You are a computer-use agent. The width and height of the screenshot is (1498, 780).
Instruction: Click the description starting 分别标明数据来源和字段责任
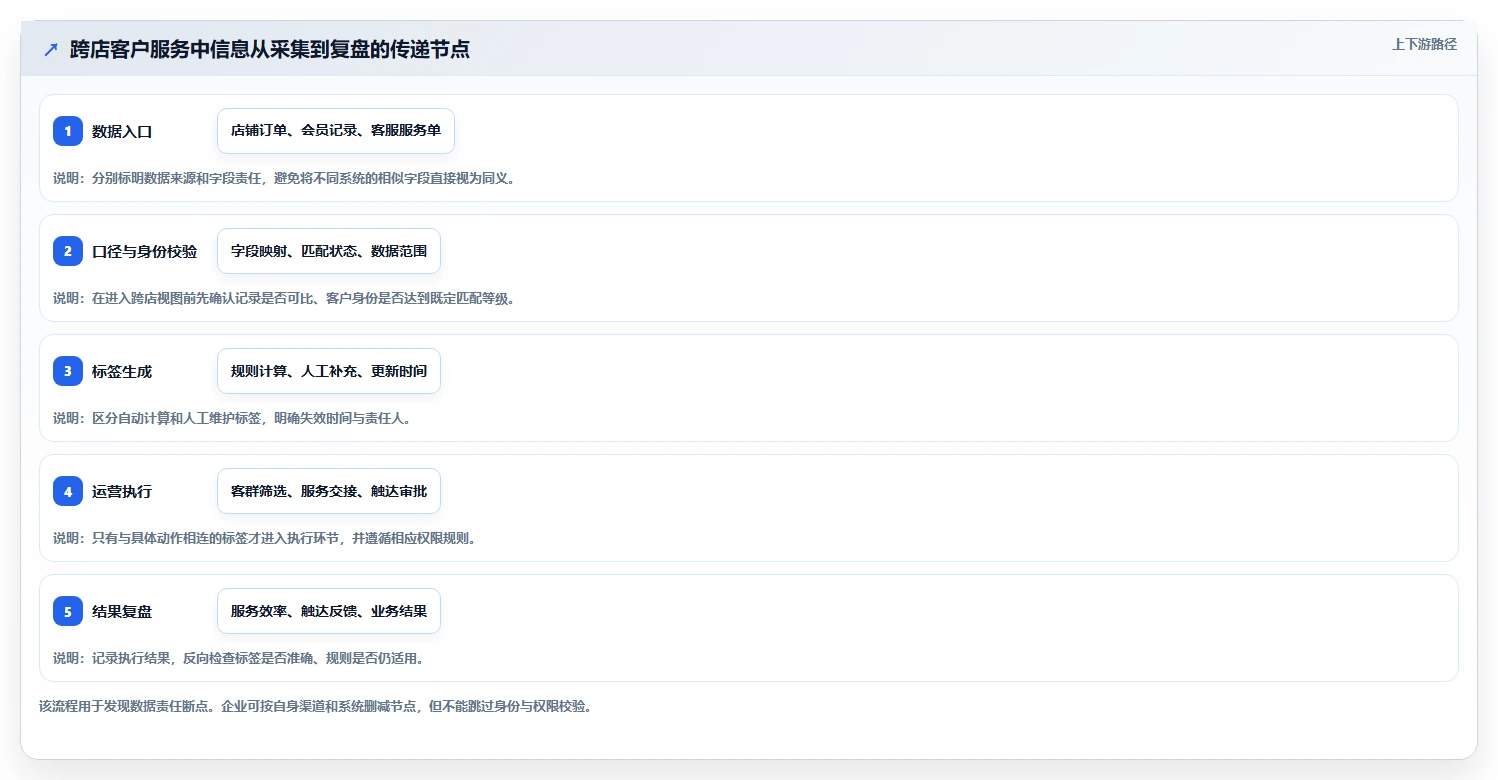284,178
